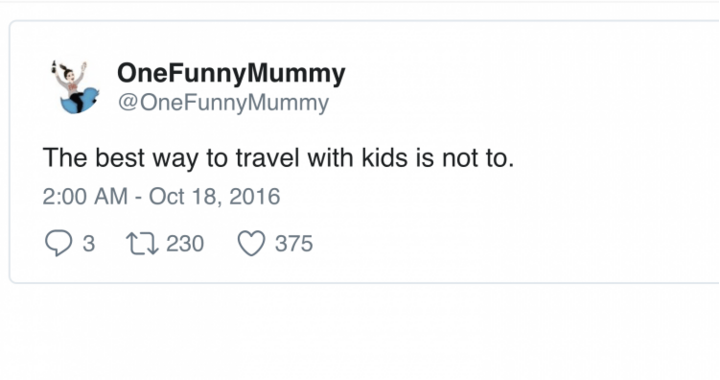View the 3 replies count
Viewport: 720px width, 380px height.
coord(89,243)
